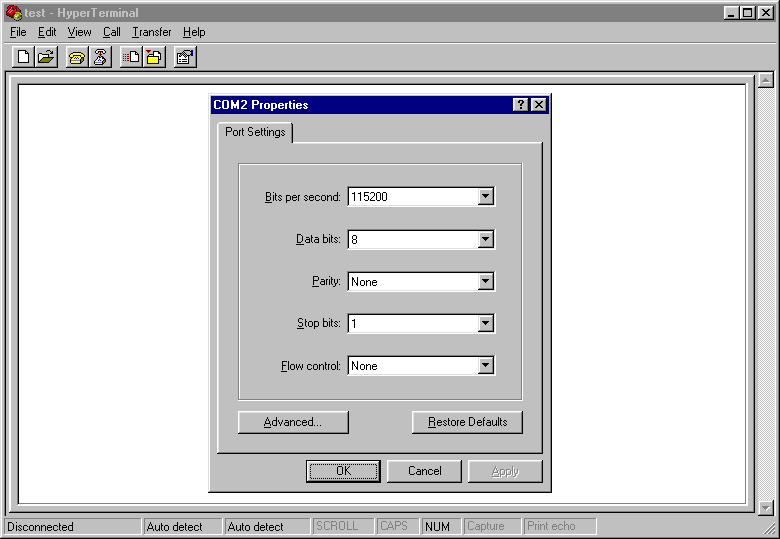Click the Capture status indicator
The image size is (780, 539).
tap(492, 527)
